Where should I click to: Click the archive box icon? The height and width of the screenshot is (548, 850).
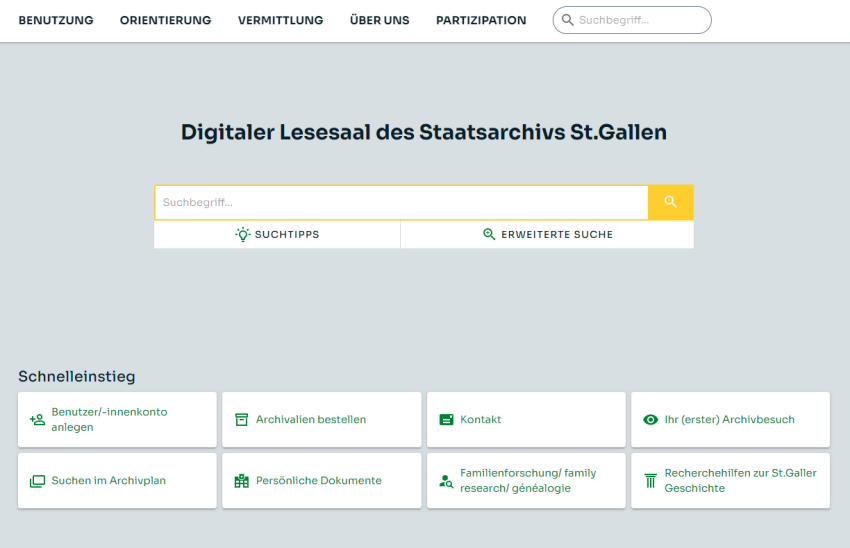pyautogui.click(x=242, y=420)
